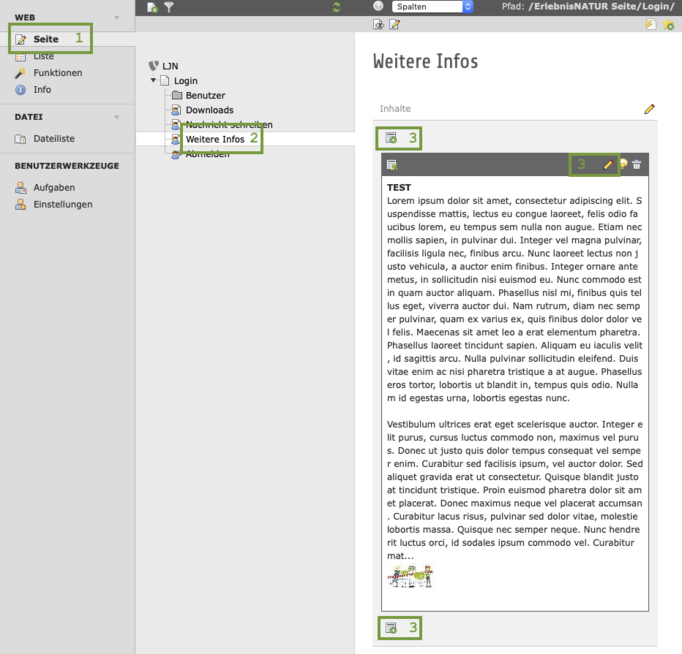Collapse the DATEI module section
This screenshot has width=682, height=654.
pos(116,117)
